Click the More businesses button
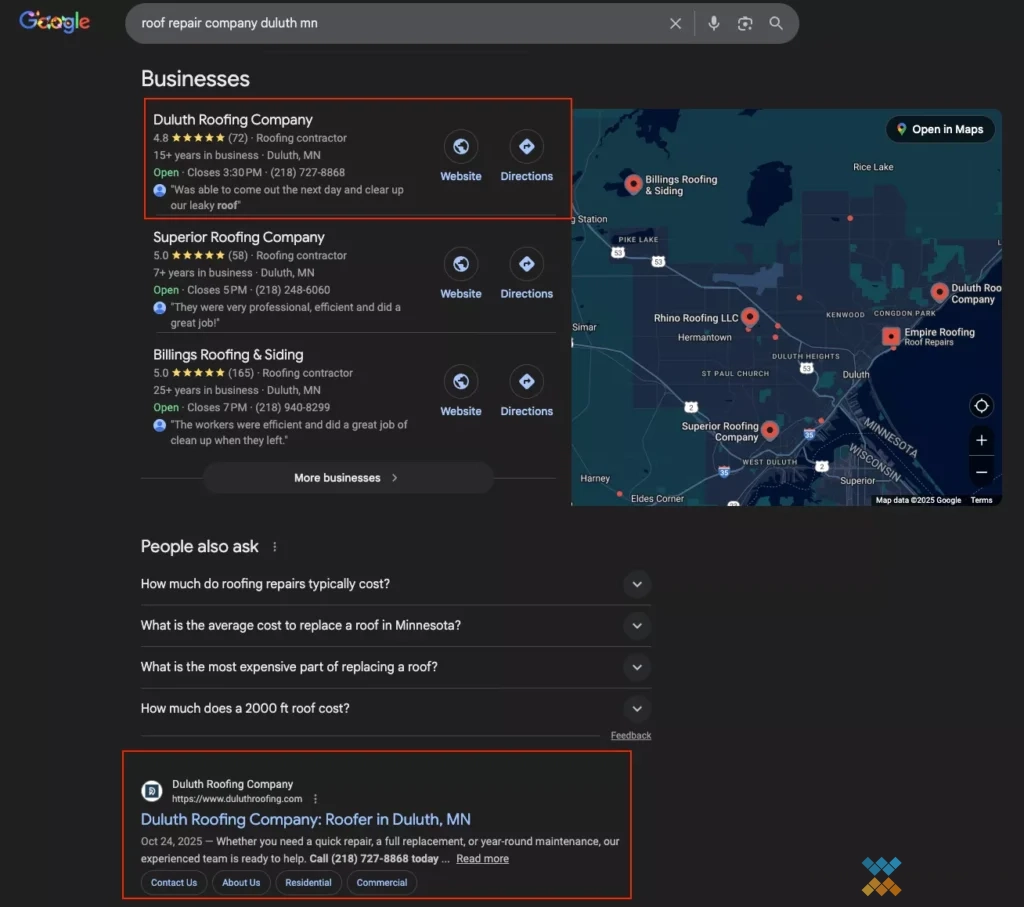The height and width of the screenshot is (907, 1024). pos(347,478)
